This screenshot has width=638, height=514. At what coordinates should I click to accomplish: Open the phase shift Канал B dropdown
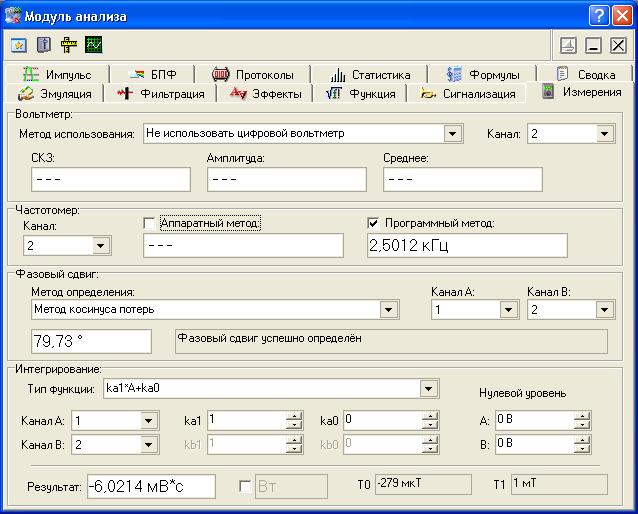[x=604, y=310]
